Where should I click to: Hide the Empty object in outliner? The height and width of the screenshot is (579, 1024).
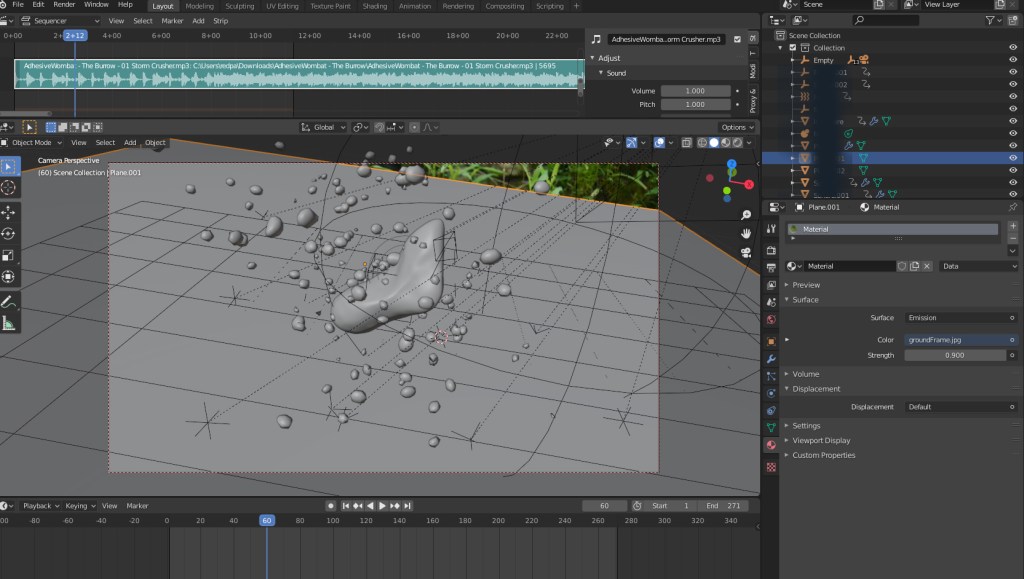[x=1013, y=60]
